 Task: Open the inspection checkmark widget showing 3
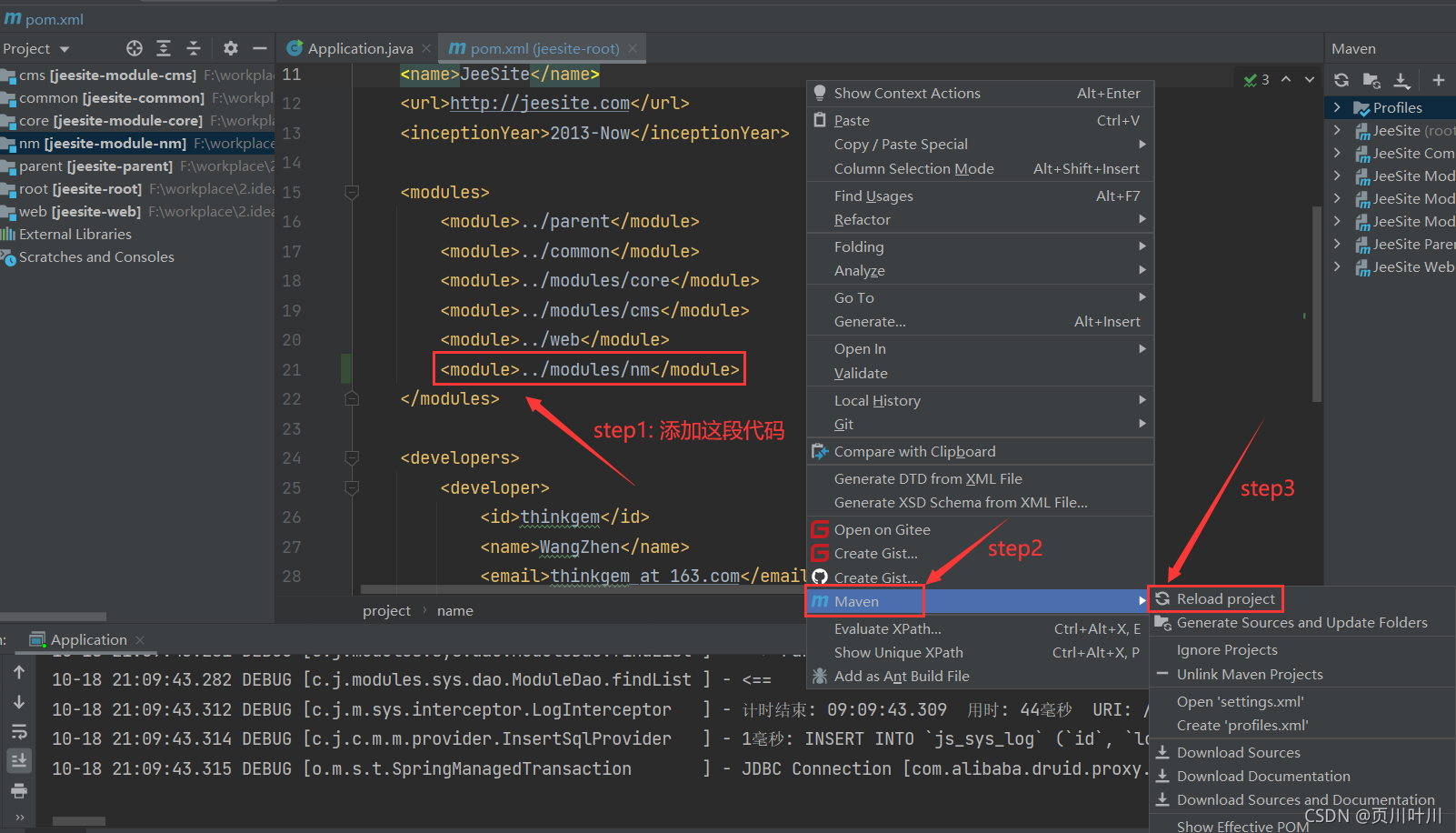(x=1257, y=80)
